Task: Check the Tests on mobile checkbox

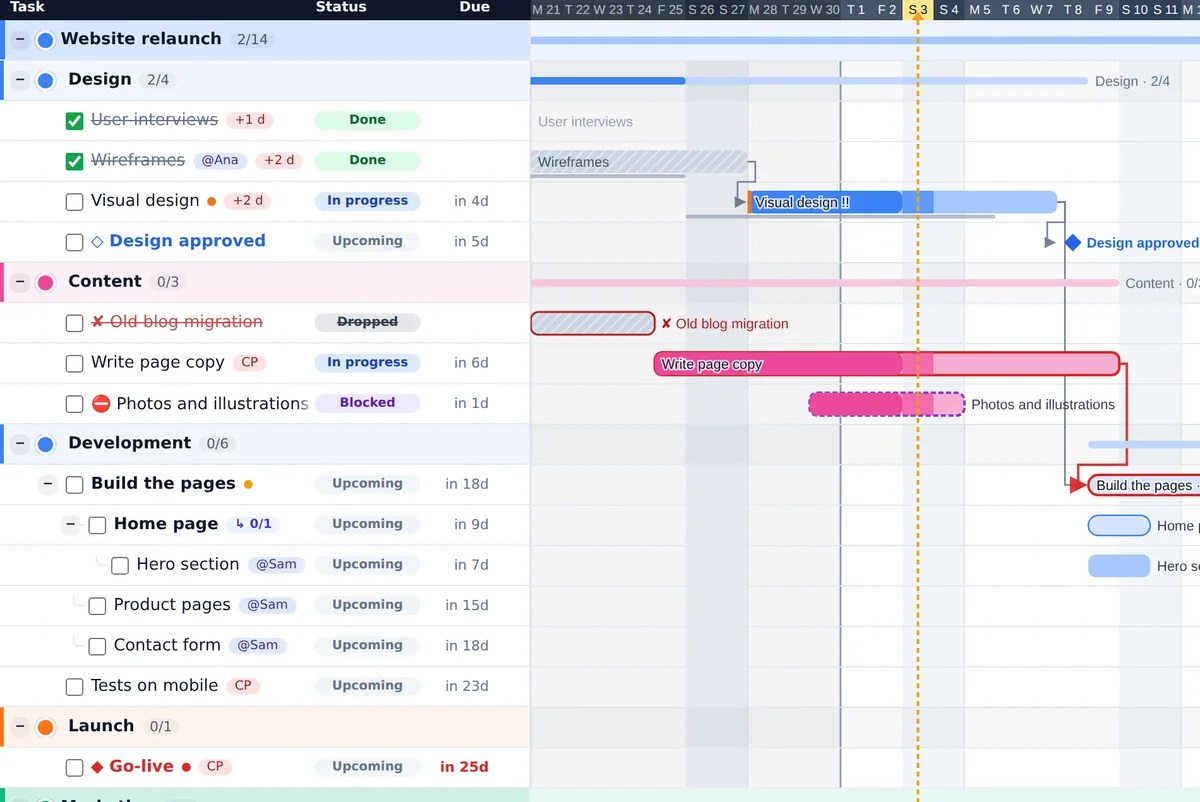Action: coord(74,687)
